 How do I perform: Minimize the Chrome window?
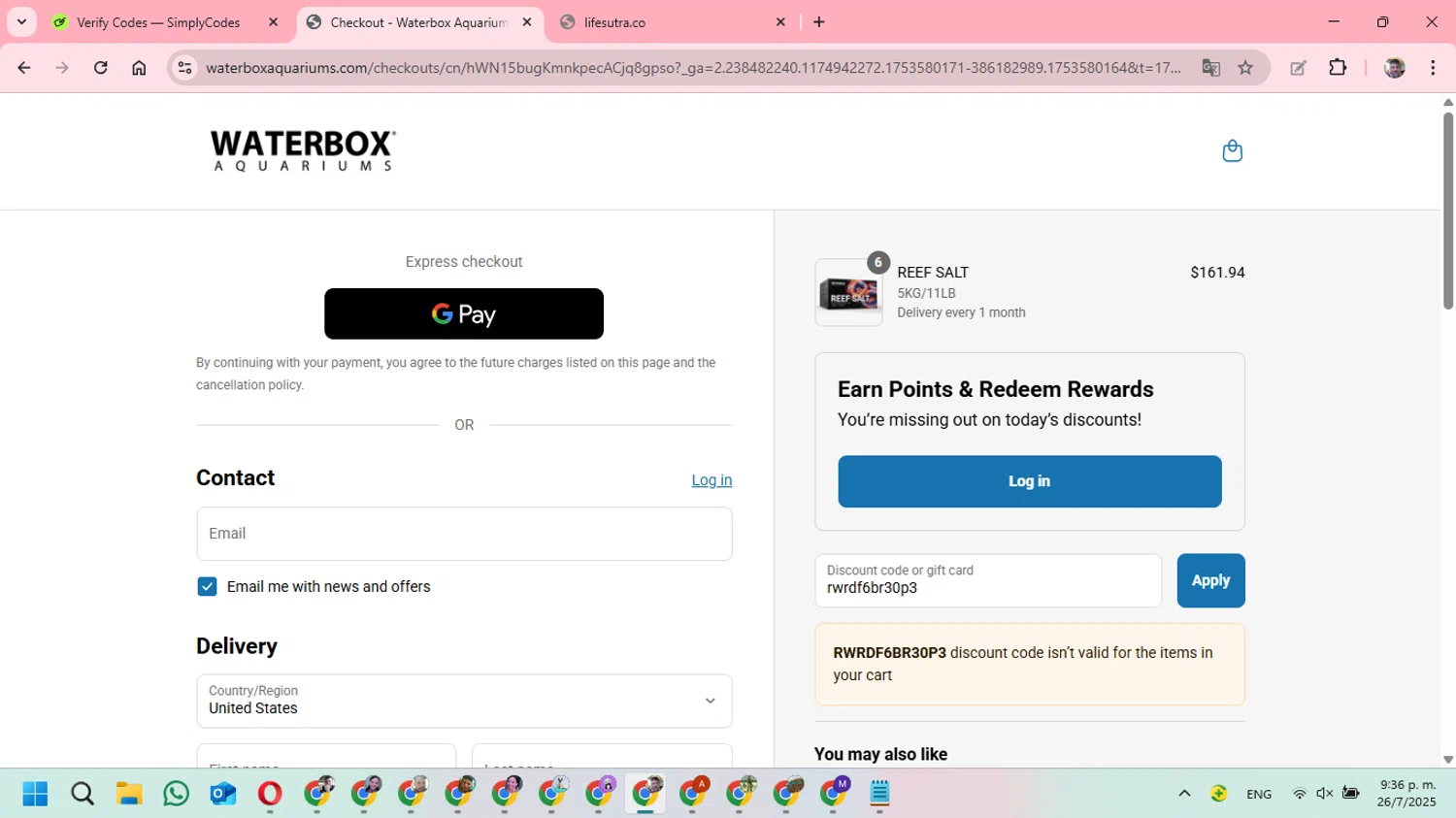coord(1334,22)
